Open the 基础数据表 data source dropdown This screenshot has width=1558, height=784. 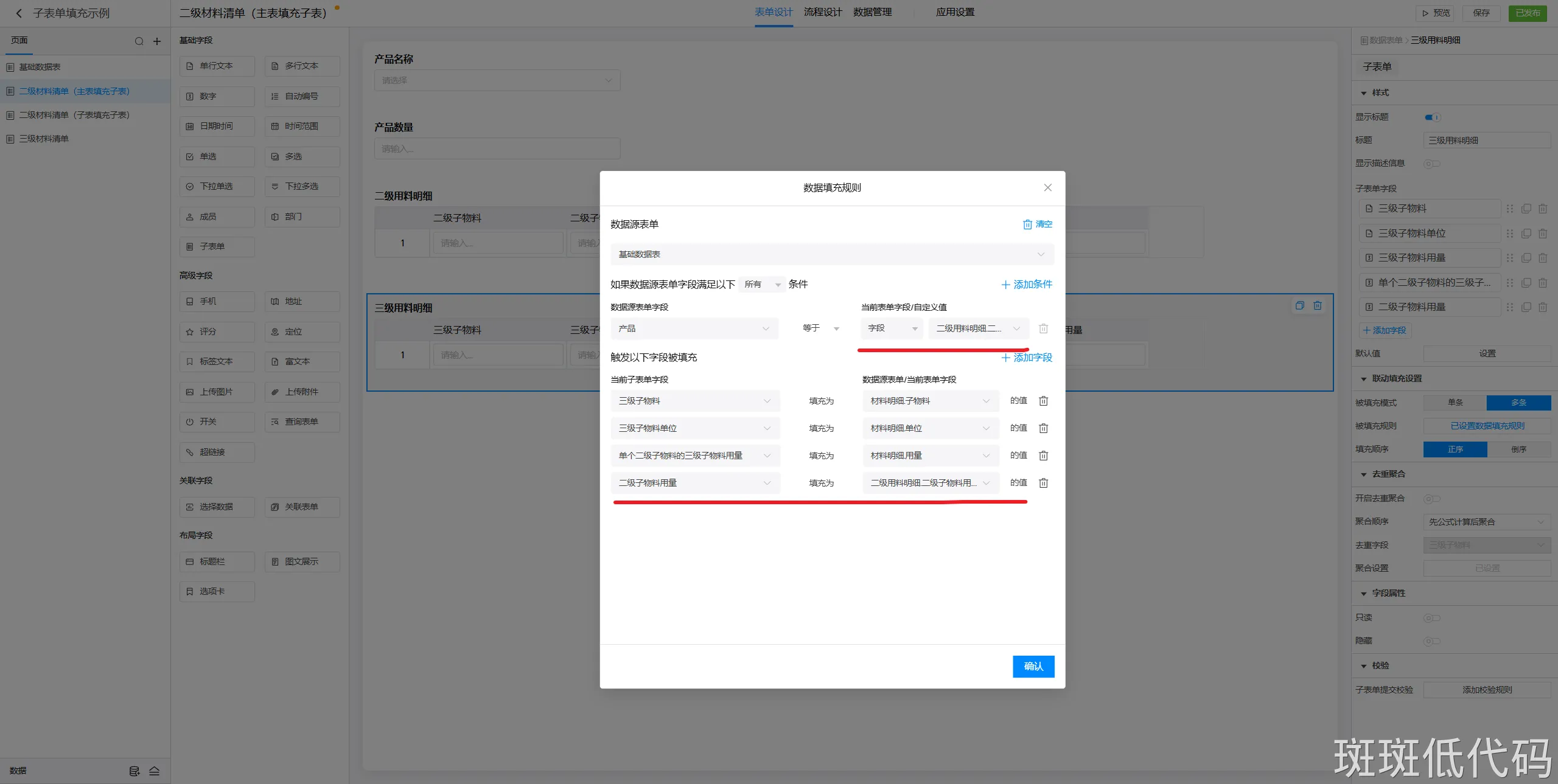[831, 254]
